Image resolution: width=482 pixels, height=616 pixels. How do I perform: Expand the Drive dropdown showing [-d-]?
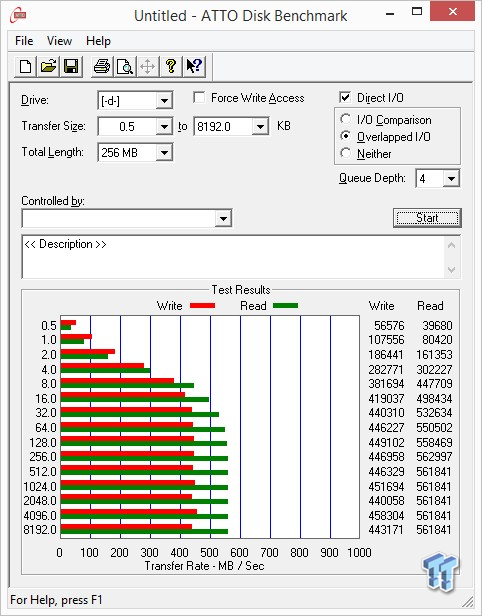tap(164, 101)
